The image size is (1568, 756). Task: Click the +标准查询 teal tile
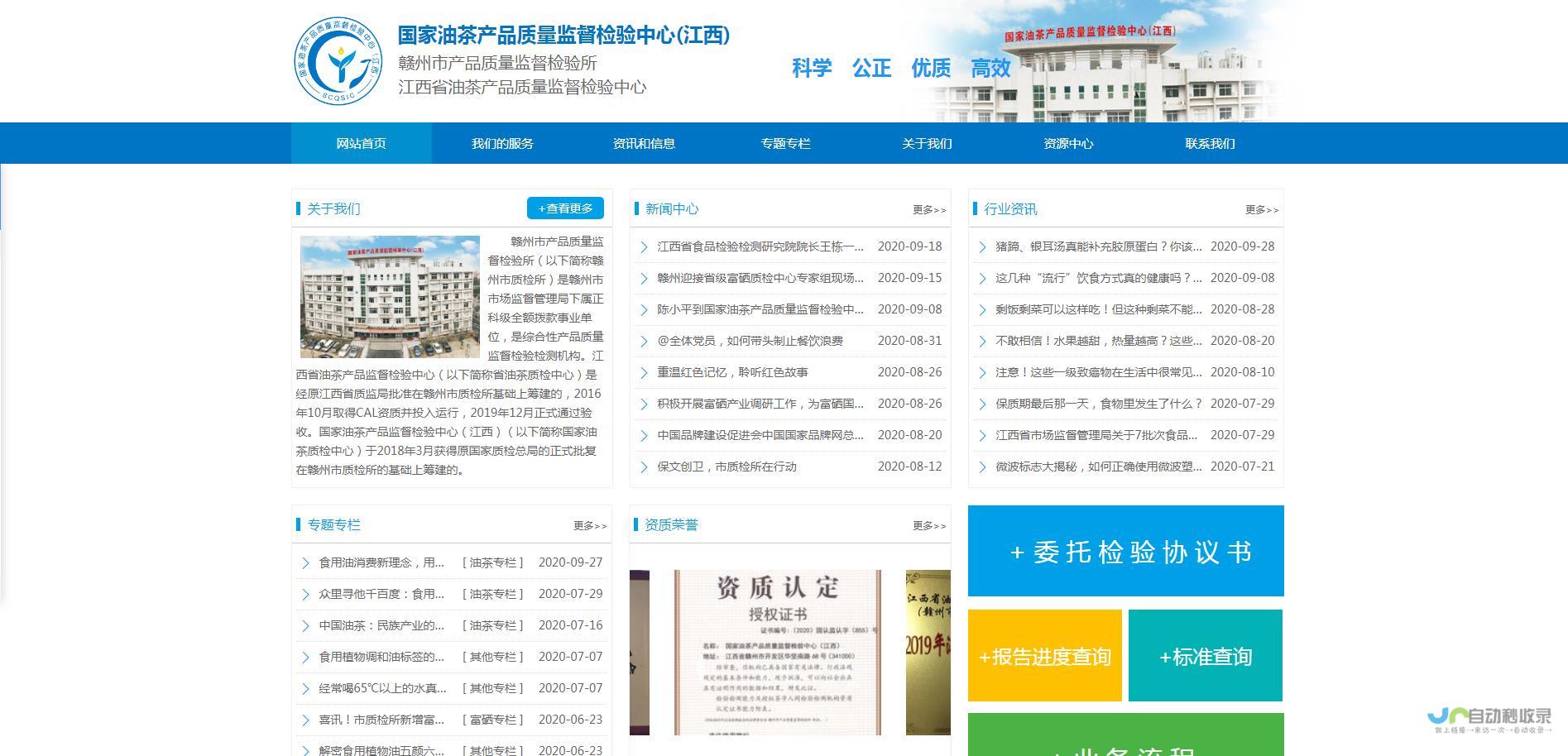1206,656
